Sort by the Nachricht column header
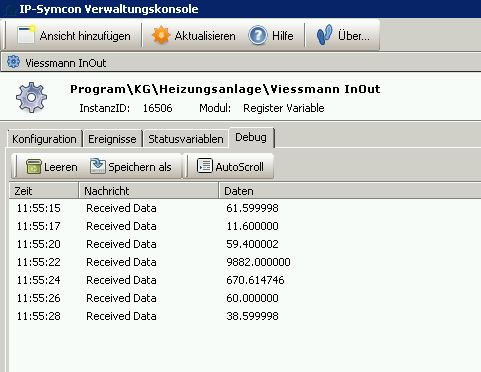This screenshot has height=372, width=481. tap(149, 191)
